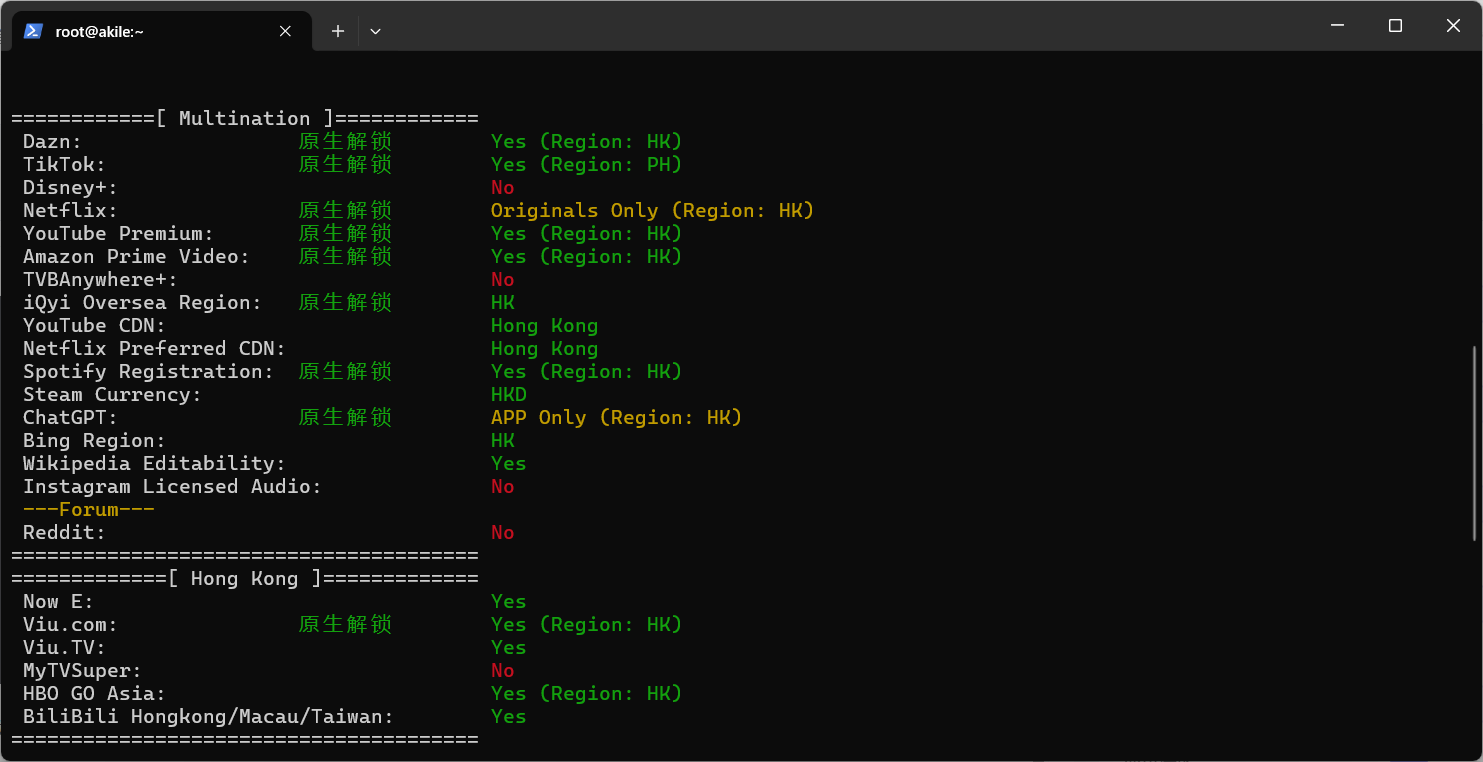Click the 'MyTVSuper:' label
The width and height of the screenshot is (1483, 762).
(82, 670)
